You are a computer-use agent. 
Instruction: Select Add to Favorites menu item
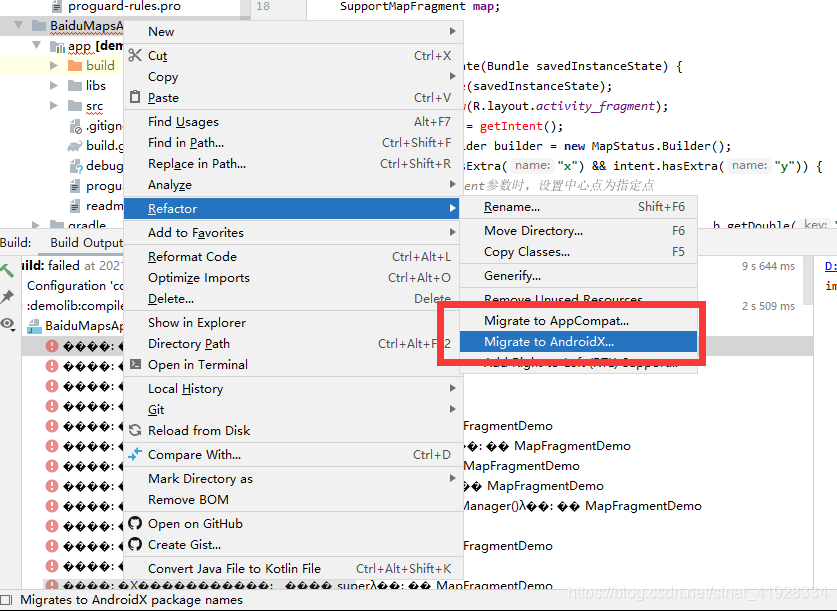[293, 232]
